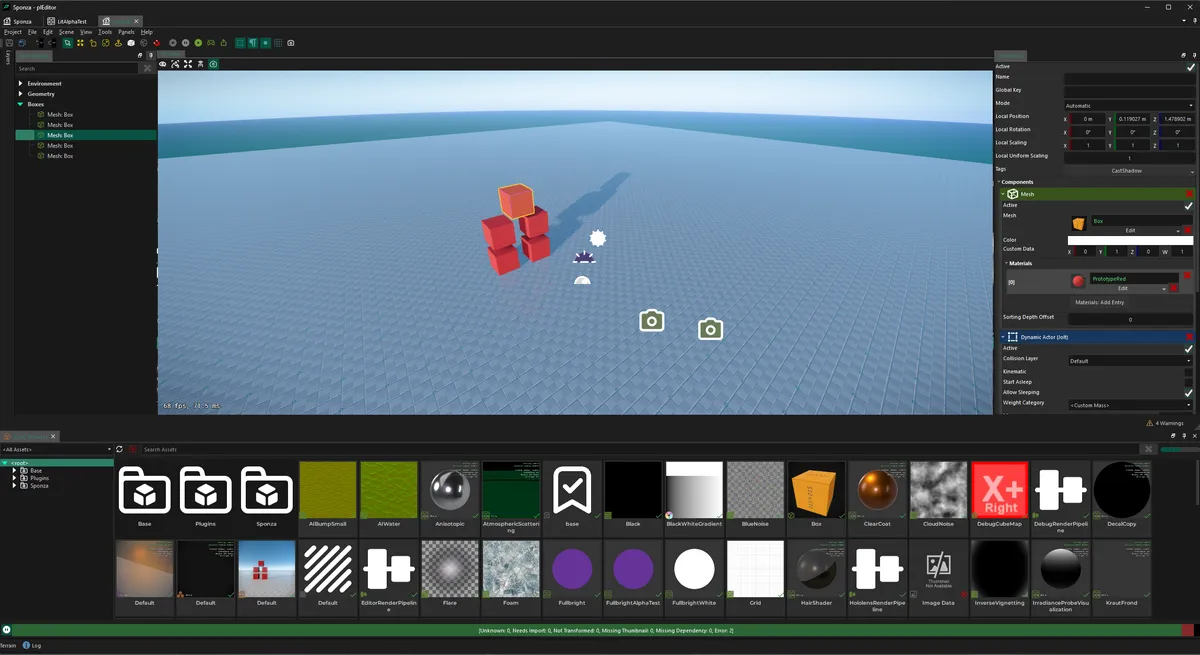Expand the Geometry tree node

coord(20,93)
